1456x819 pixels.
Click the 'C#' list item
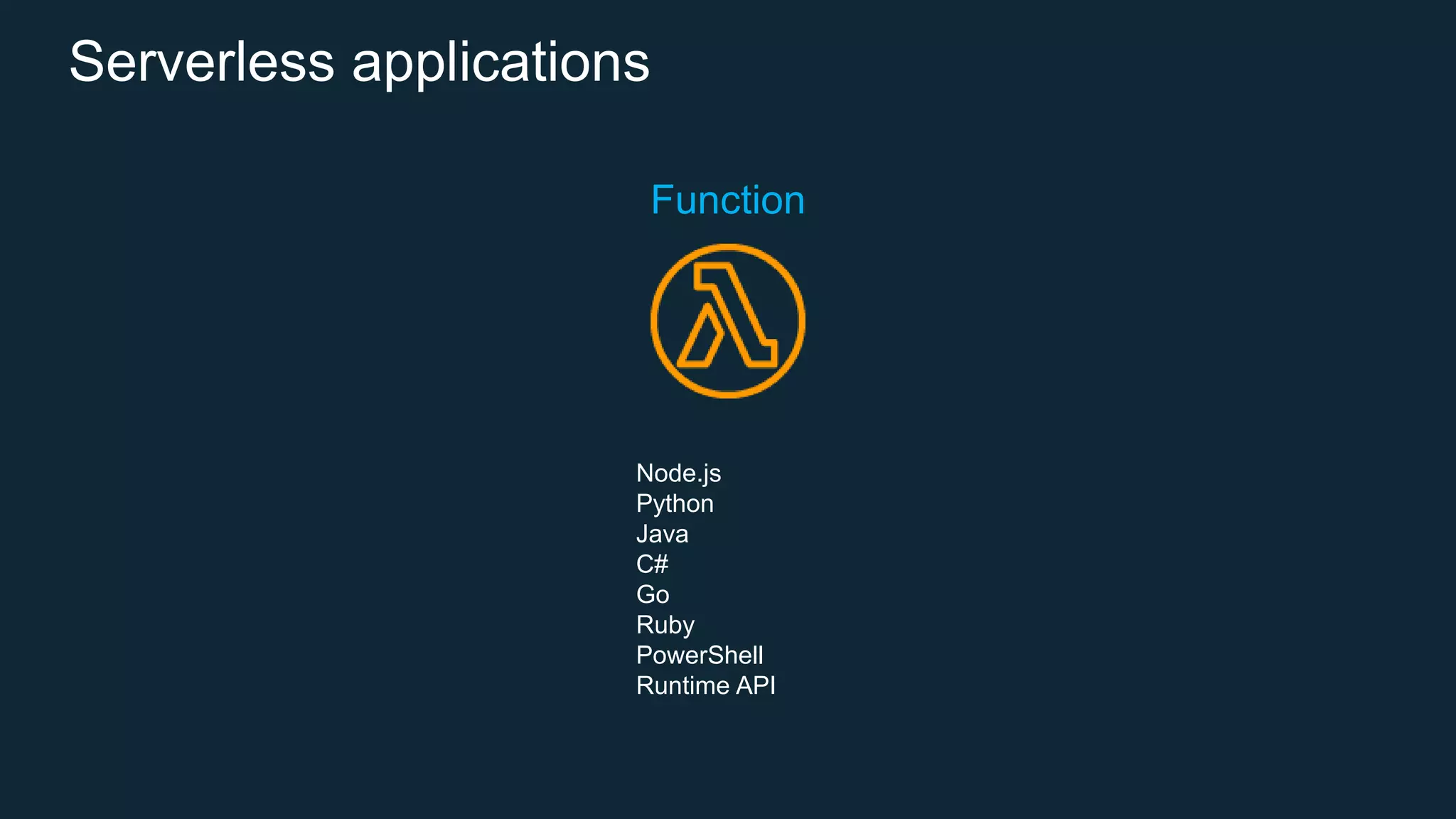coord(652,564)
